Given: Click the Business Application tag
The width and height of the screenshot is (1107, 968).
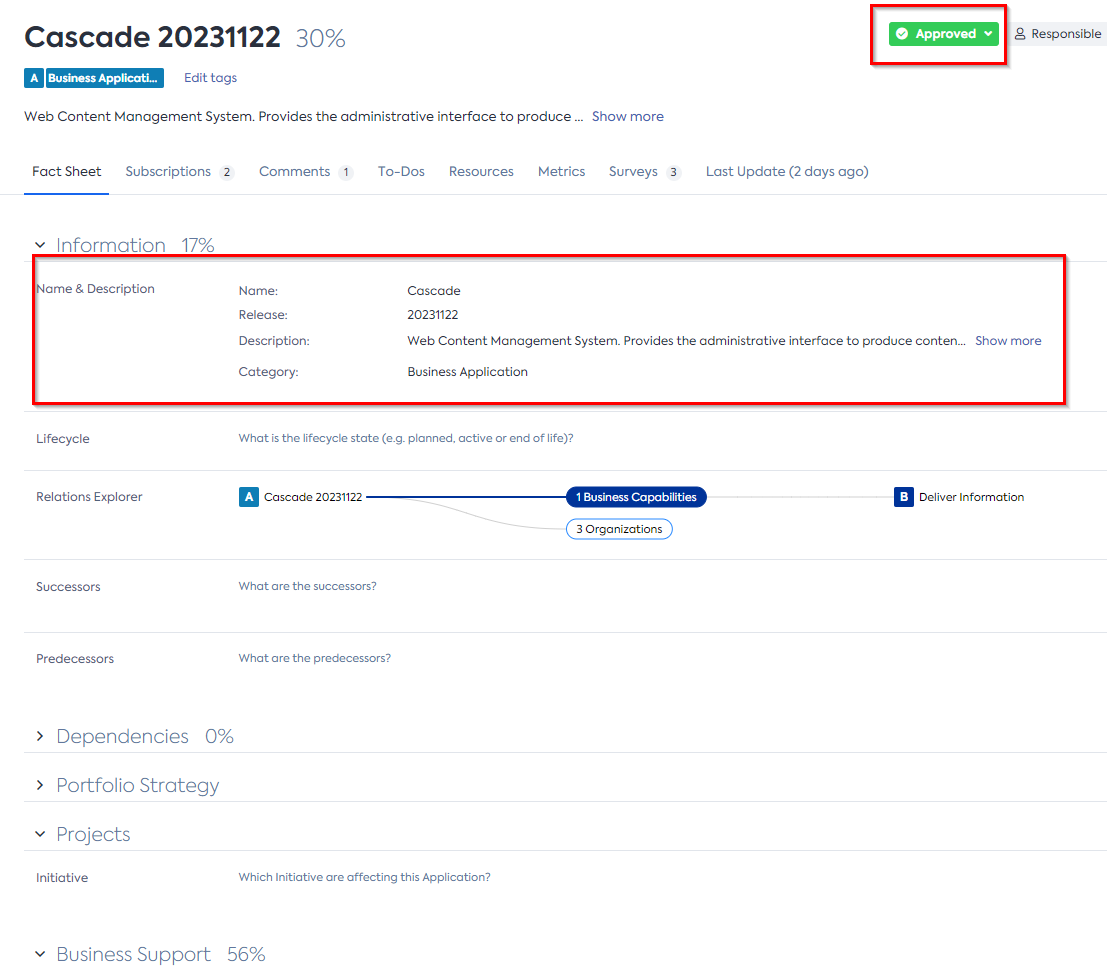Looking at the screenshot, I should pyautogui.click(x=104, y=78).
